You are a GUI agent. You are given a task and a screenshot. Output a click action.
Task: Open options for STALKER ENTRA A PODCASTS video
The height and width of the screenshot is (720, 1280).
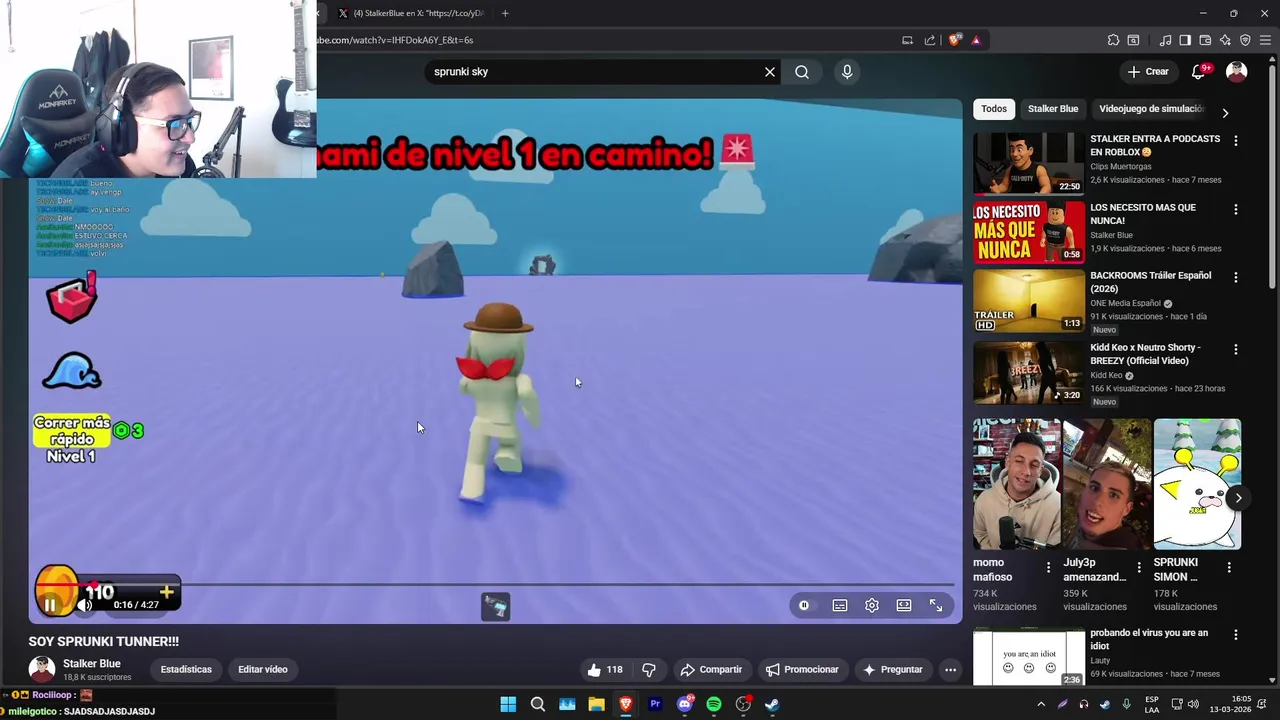[x=1236, y=141]
